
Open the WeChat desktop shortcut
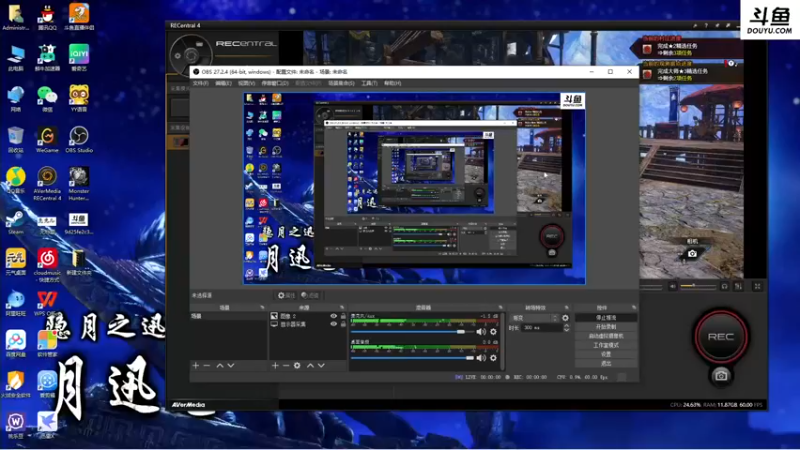(x=47, y=98)
